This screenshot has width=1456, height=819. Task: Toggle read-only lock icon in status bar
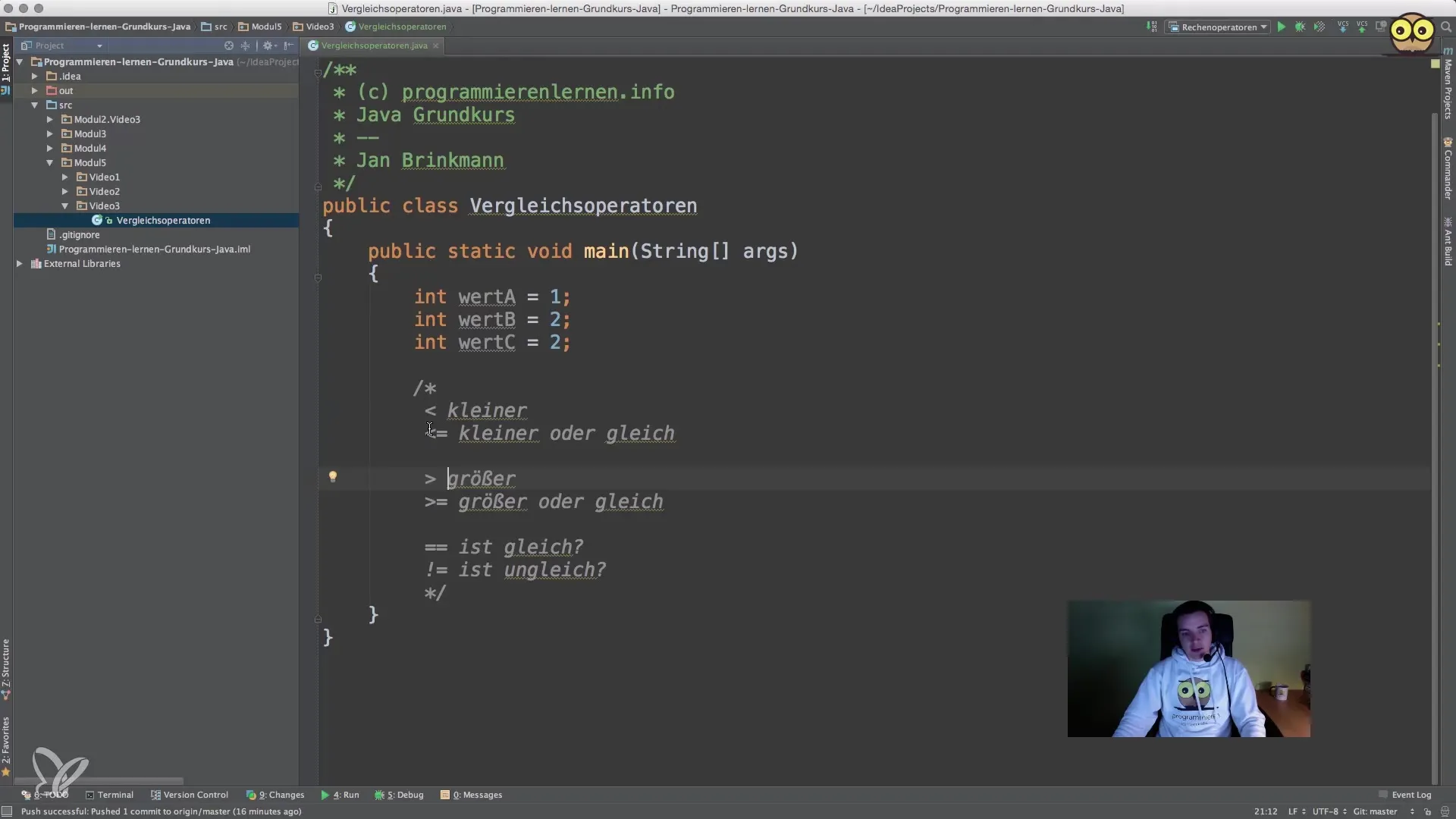click(1427, 811)
